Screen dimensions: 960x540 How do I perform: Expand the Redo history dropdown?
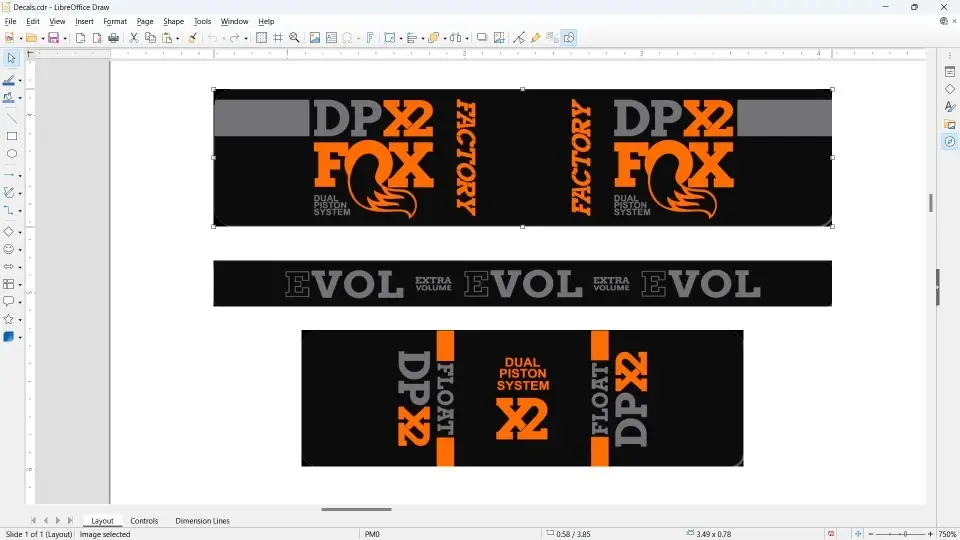(246, 39)
